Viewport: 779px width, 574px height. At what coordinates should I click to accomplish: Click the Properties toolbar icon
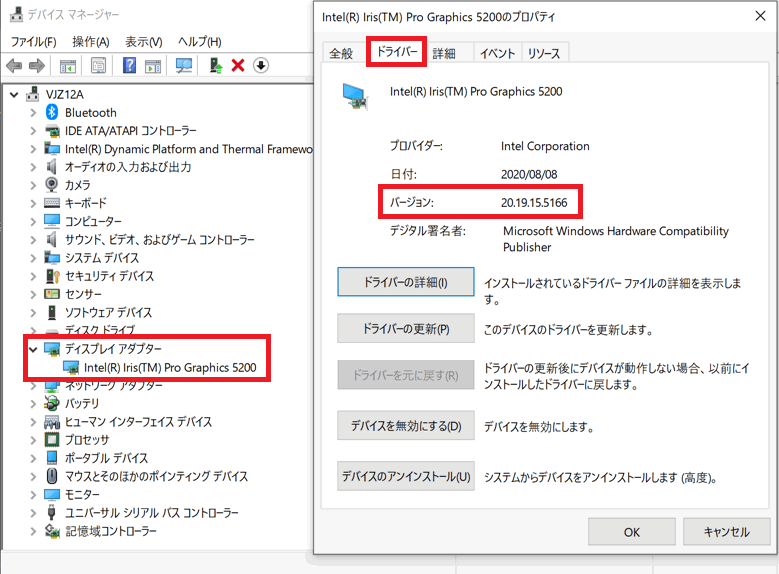pyautogui.click(x=98, y=66)
